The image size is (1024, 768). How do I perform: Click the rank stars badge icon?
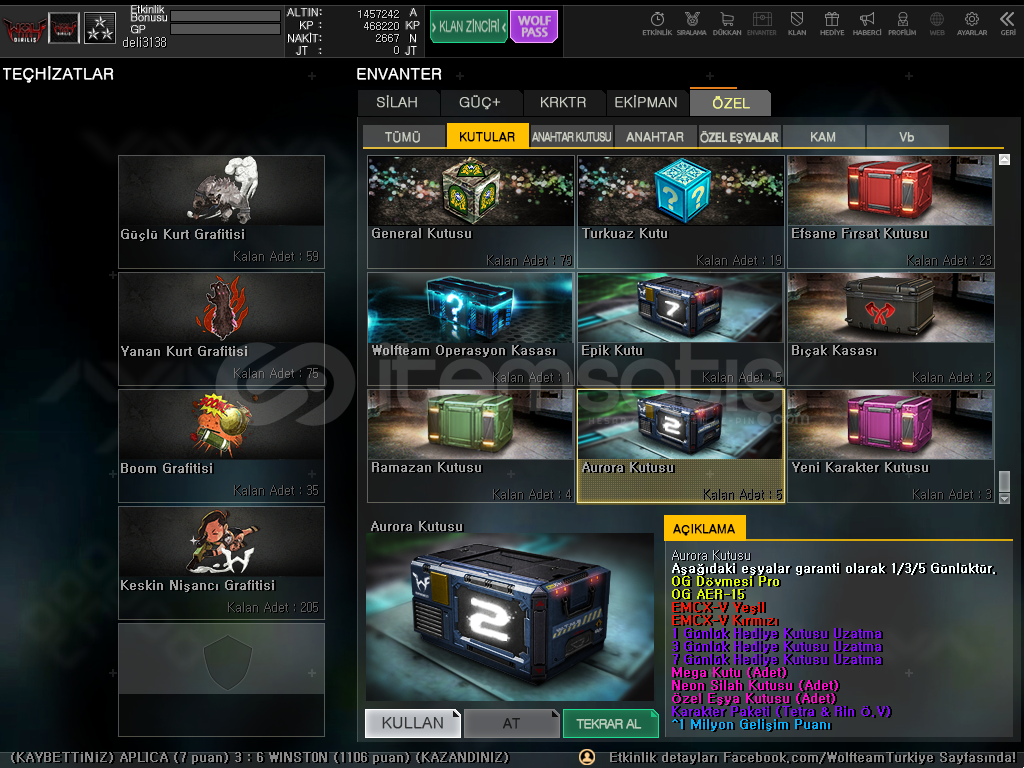click(x=100, y=28)
